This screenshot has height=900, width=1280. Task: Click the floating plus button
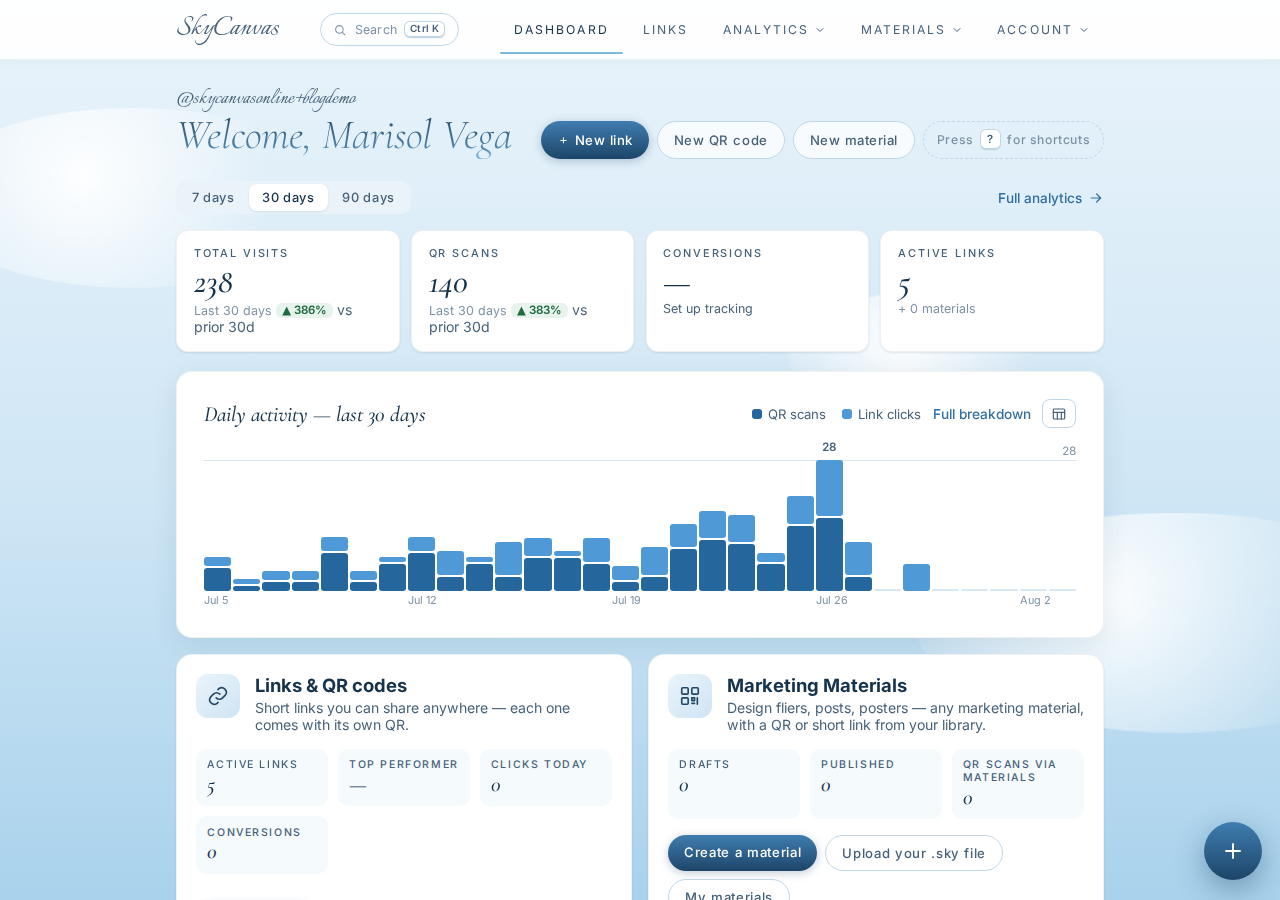pos(1233,851)
